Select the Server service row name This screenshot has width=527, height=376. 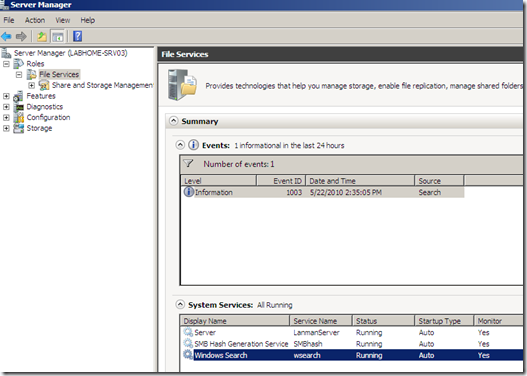tap(205, 333)
